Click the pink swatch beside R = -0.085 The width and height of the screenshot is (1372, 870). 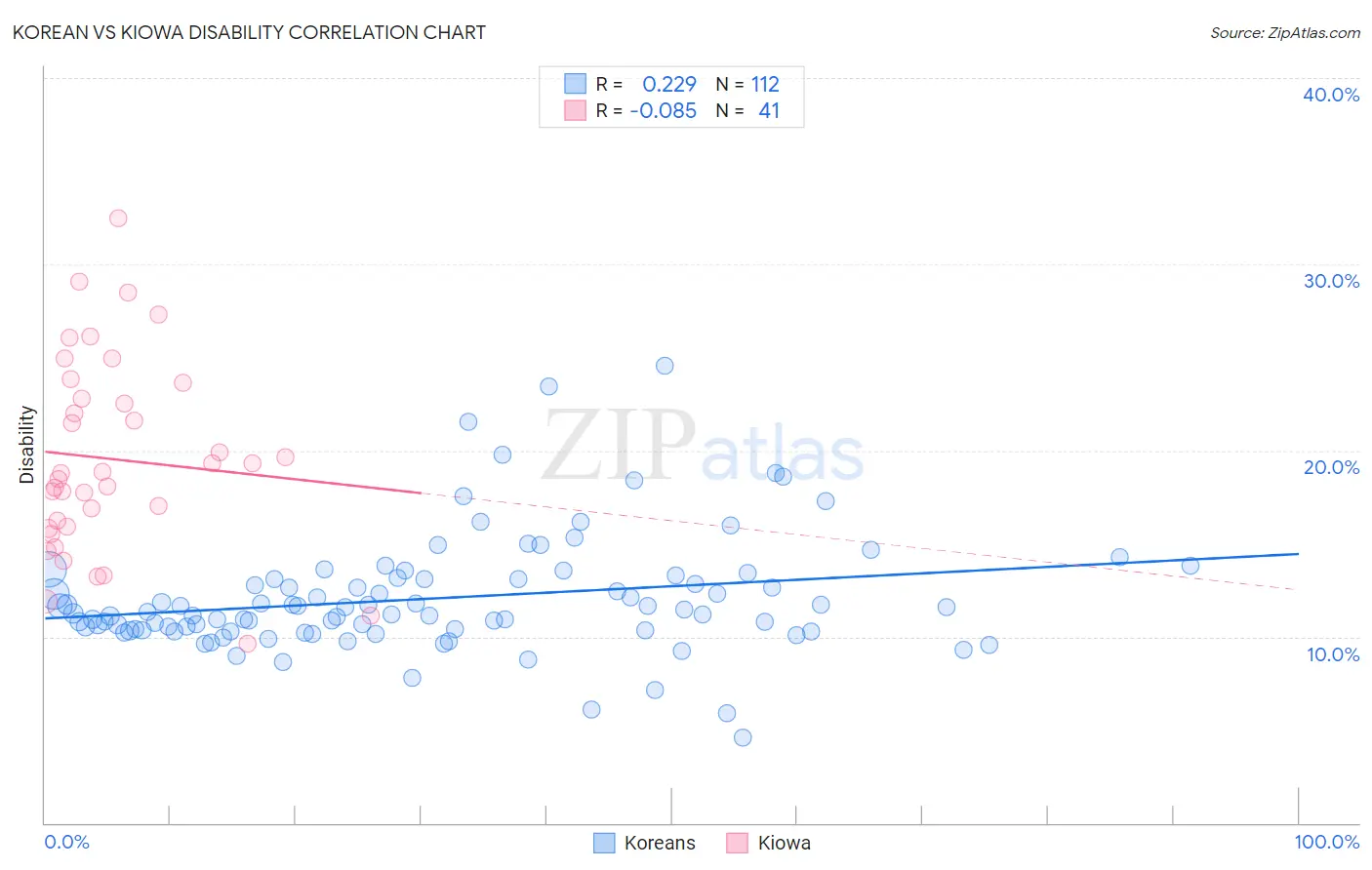coord(576,110)
